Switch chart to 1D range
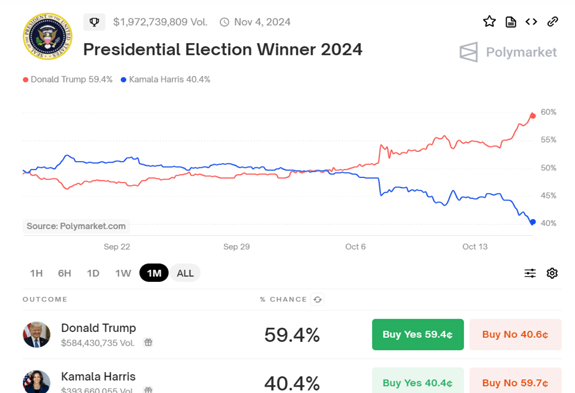575x393 pixels. (x=93, y=273)
